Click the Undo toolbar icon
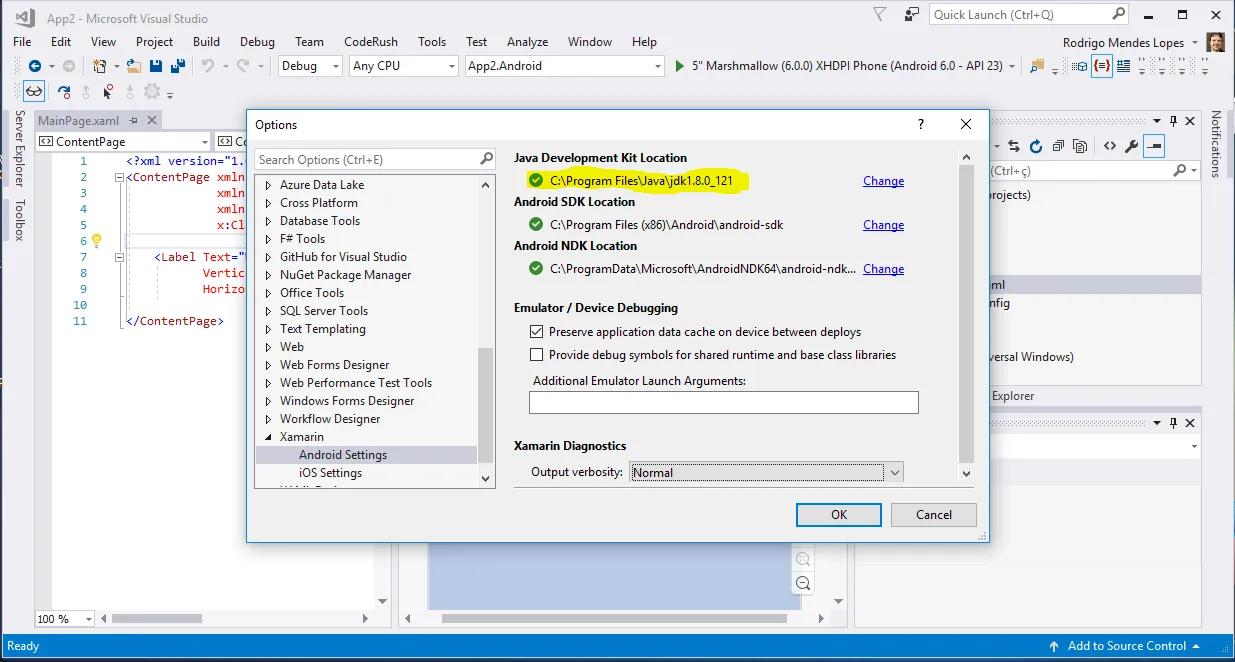Screen dimensions: 1235x662 pos(207,66)
